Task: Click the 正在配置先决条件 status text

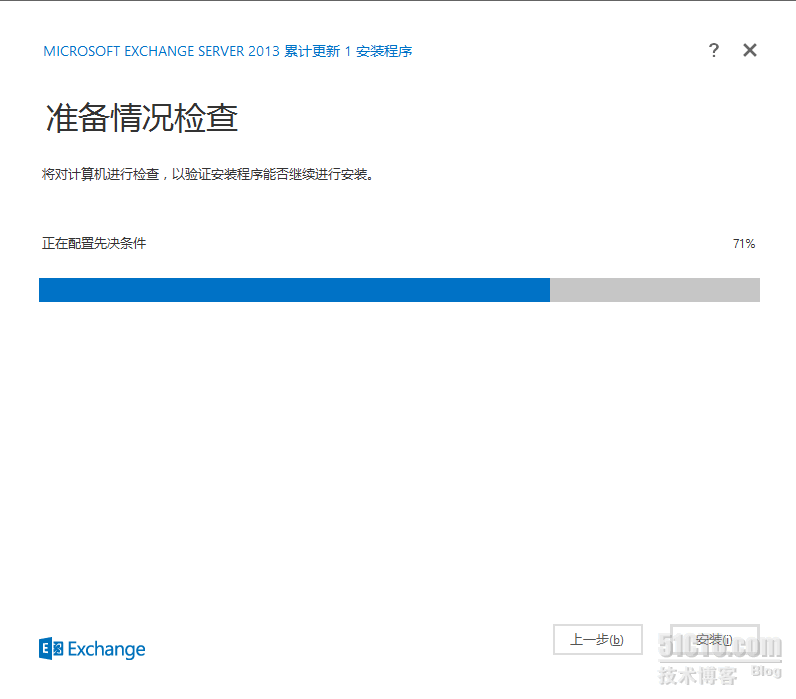Action: pos(94,243)
